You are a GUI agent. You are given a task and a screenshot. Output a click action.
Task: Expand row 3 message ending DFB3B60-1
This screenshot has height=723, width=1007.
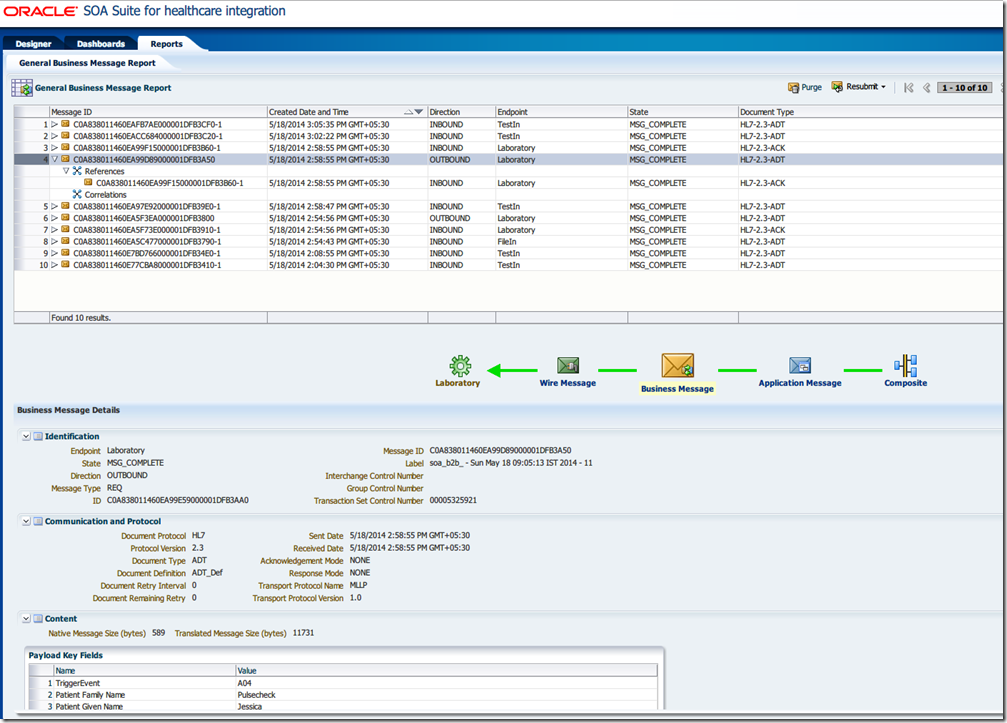(x=55, y=148)
